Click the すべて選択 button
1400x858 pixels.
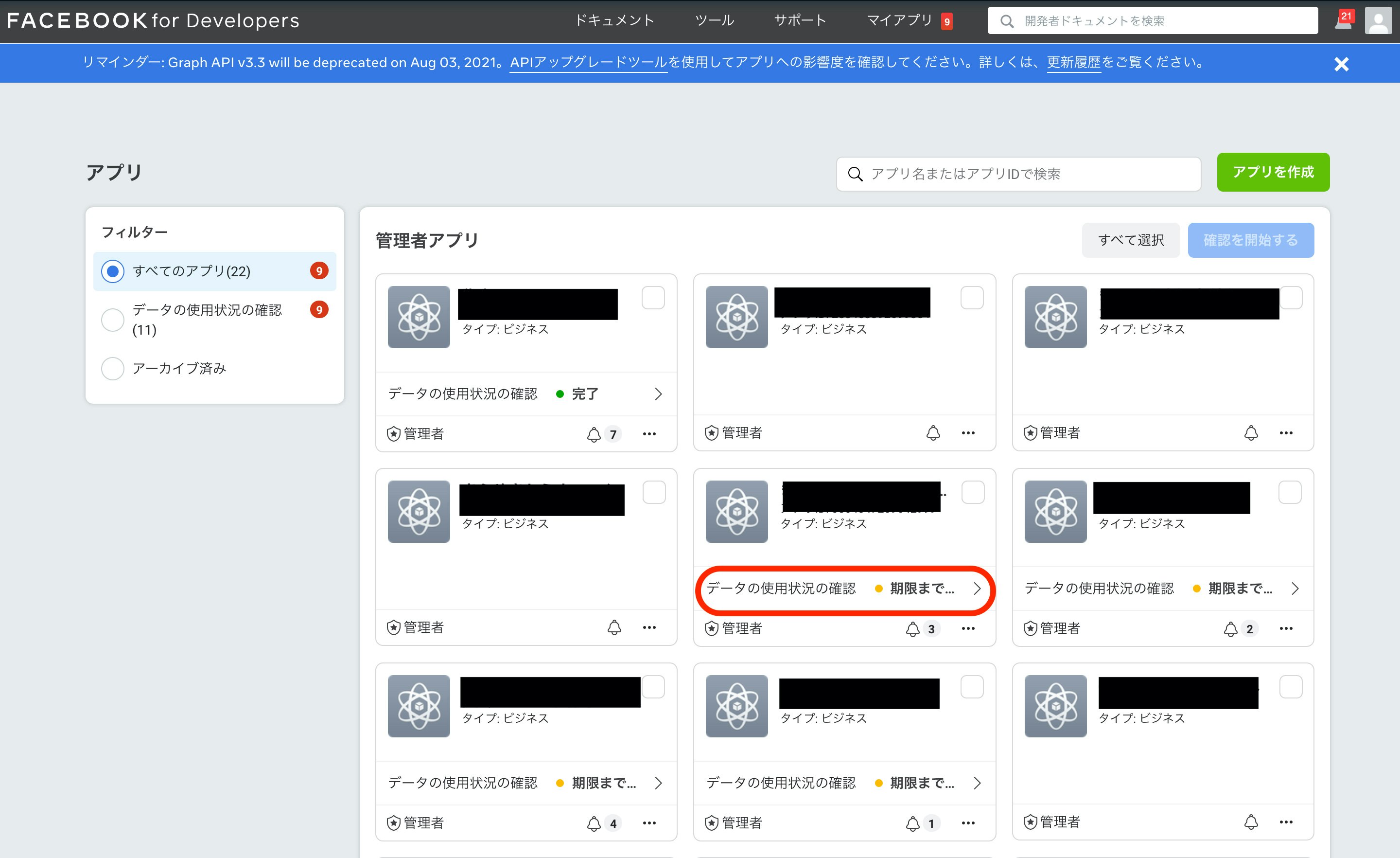pos(1131,240)
